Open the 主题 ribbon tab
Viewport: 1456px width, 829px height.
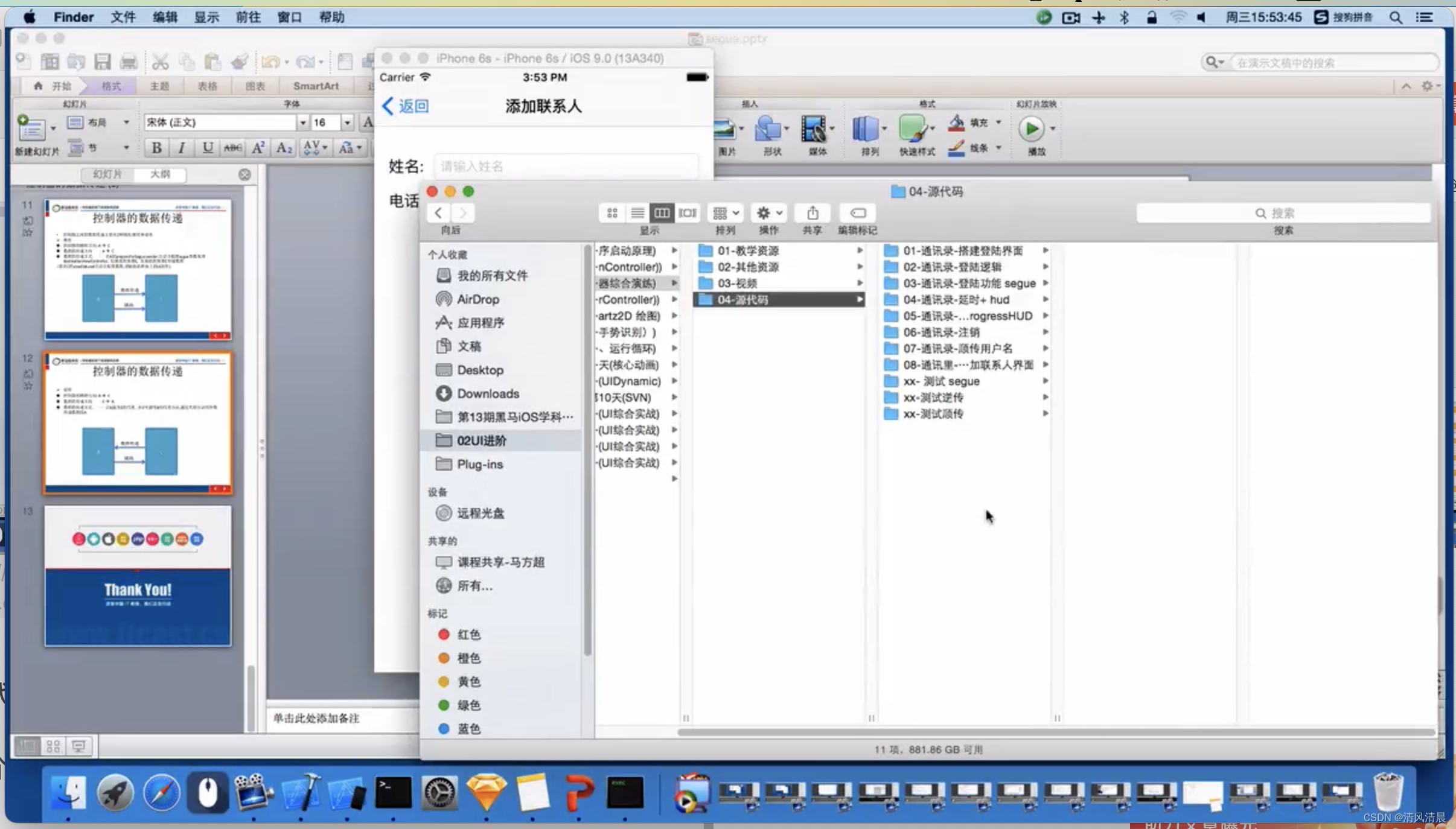[159, 86]
